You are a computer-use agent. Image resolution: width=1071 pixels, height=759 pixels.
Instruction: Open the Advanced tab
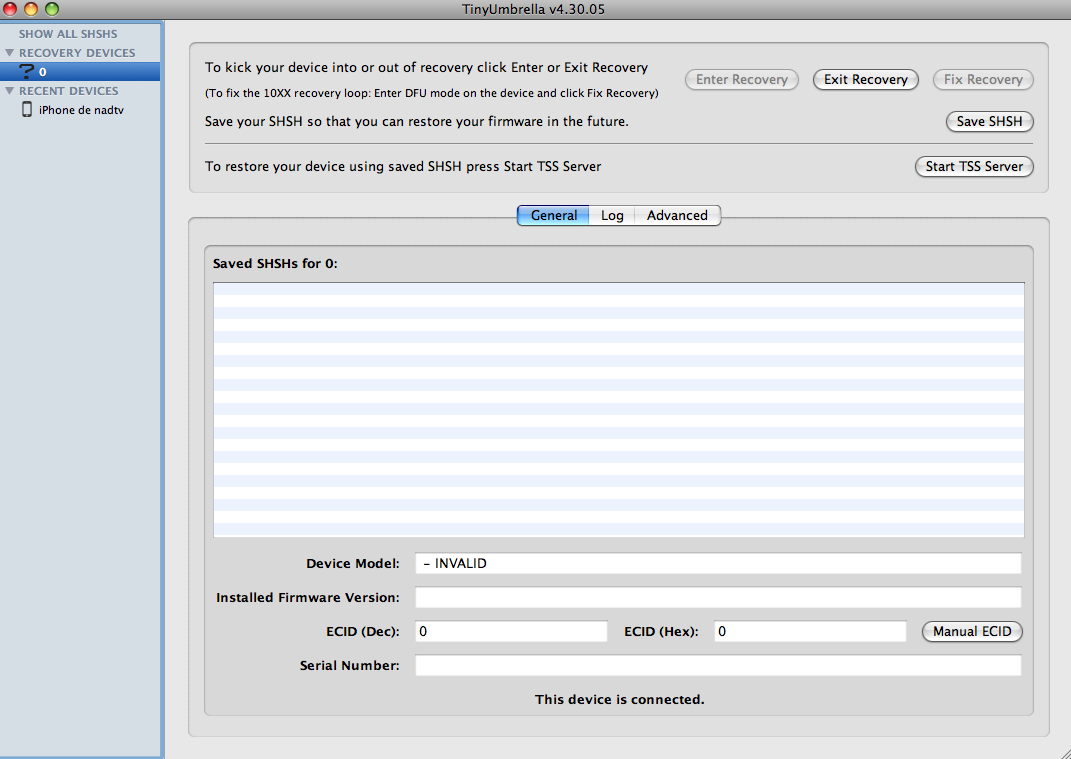[677, 215]
